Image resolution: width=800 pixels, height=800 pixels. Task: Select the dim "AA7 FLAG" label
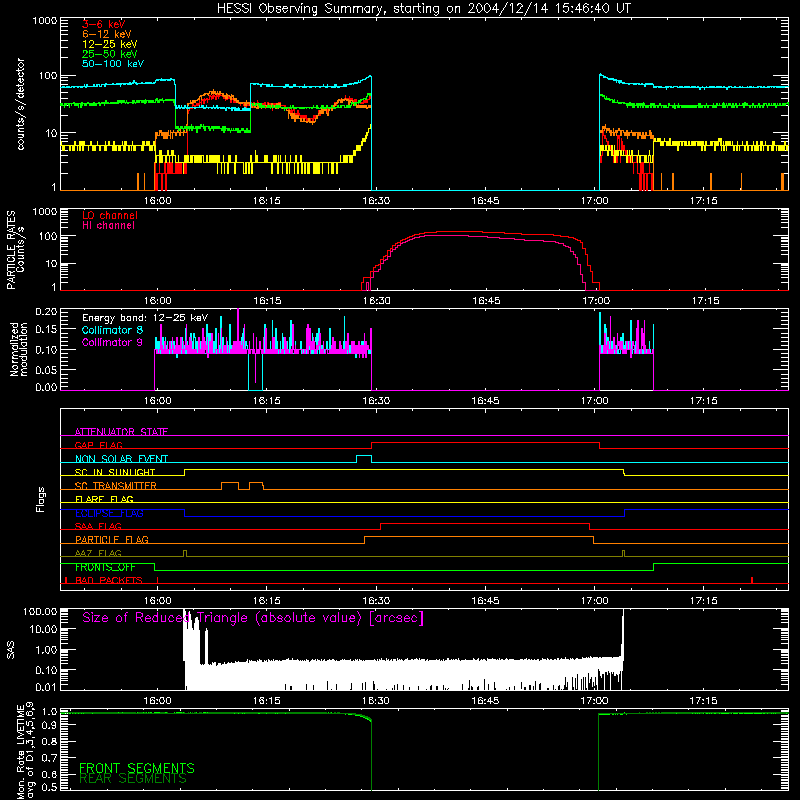[98, 553]
